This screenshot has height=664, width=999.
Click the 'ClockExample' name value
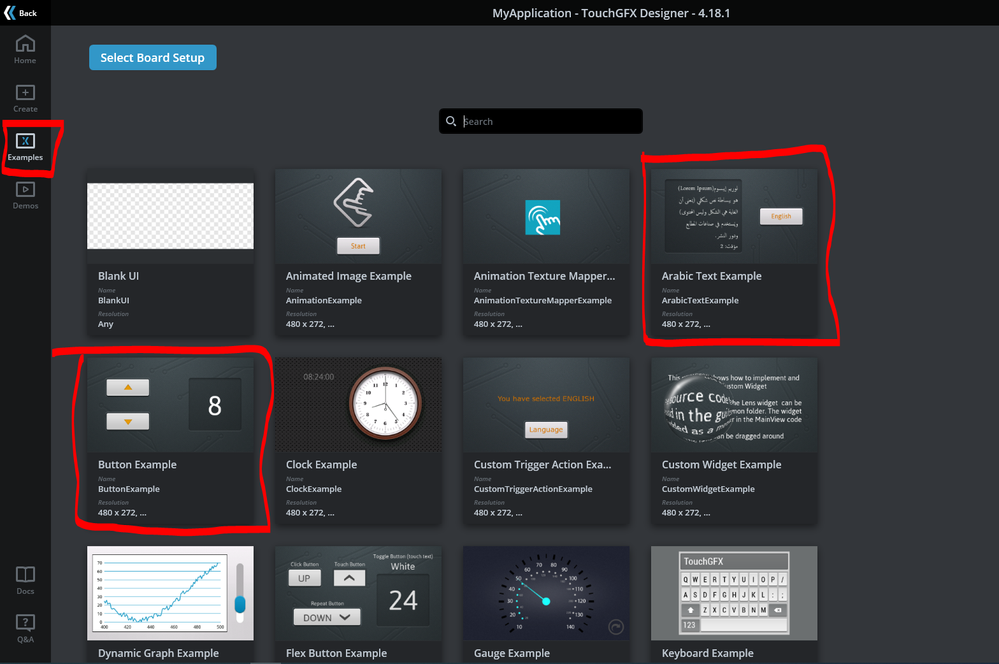click(x=314, y=489)
